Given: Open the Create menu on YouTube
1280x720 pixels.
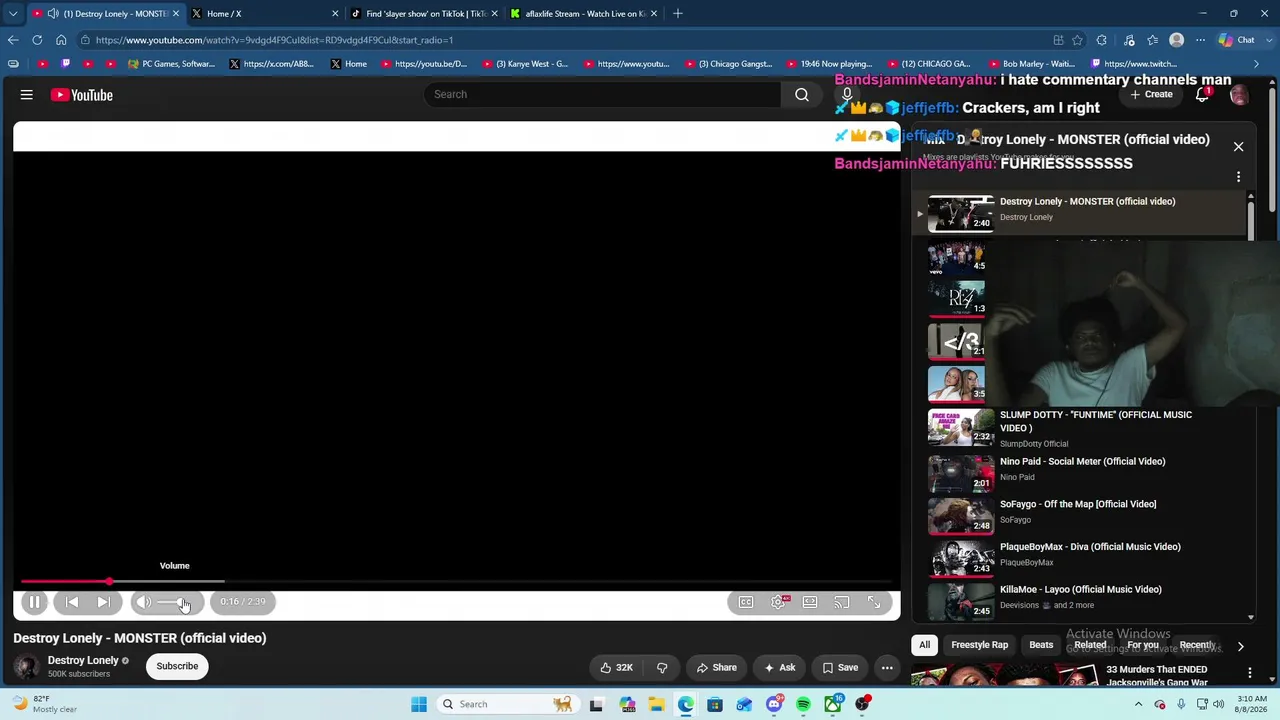Looking at the screenshot, I should click(1151, 94).
